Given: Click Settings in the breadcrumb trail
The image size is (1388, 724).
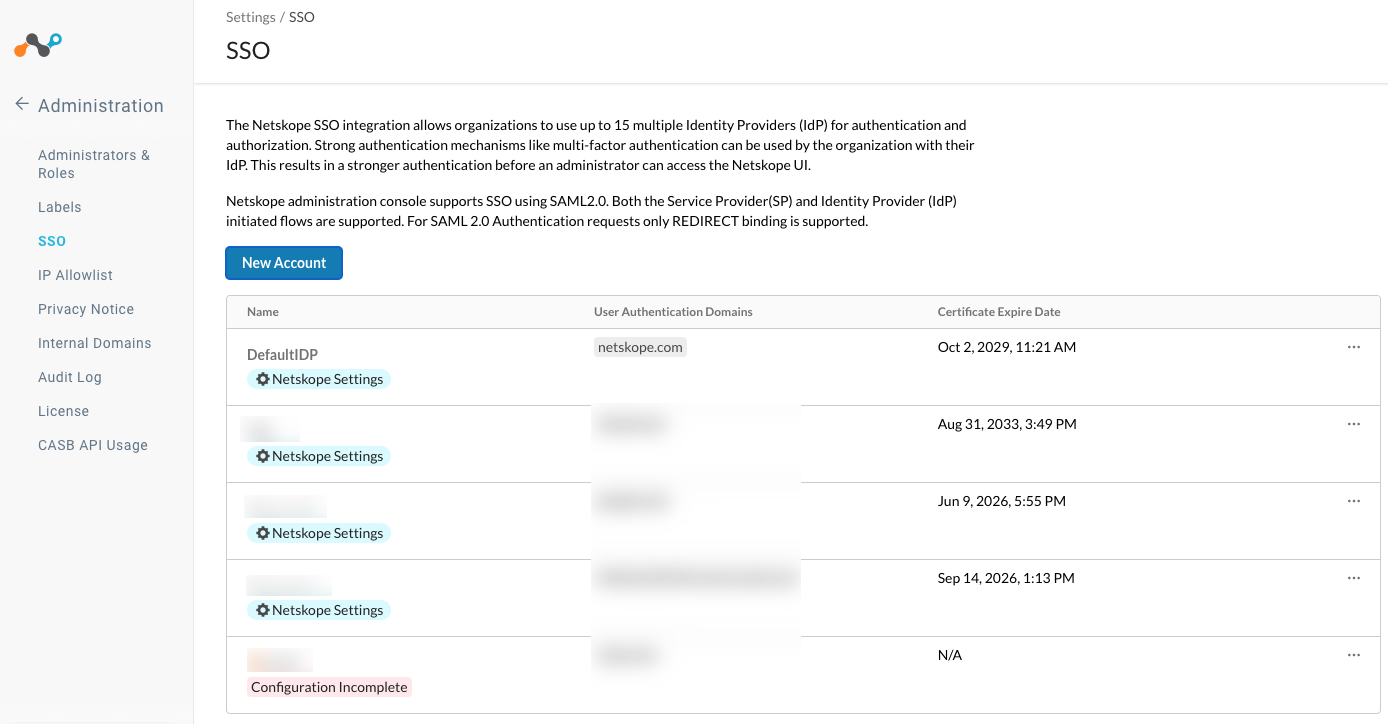Looking at the screenshot, I should point(249,17).
